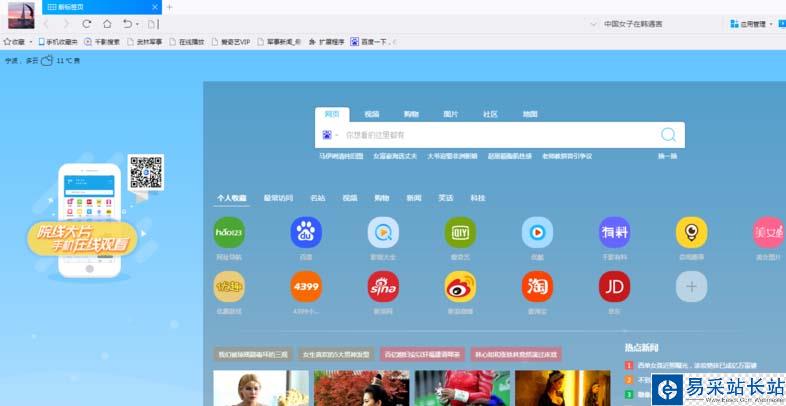The image size is (786, 406).
Task: Select the 网页 search tab
Action: [332, 114]
